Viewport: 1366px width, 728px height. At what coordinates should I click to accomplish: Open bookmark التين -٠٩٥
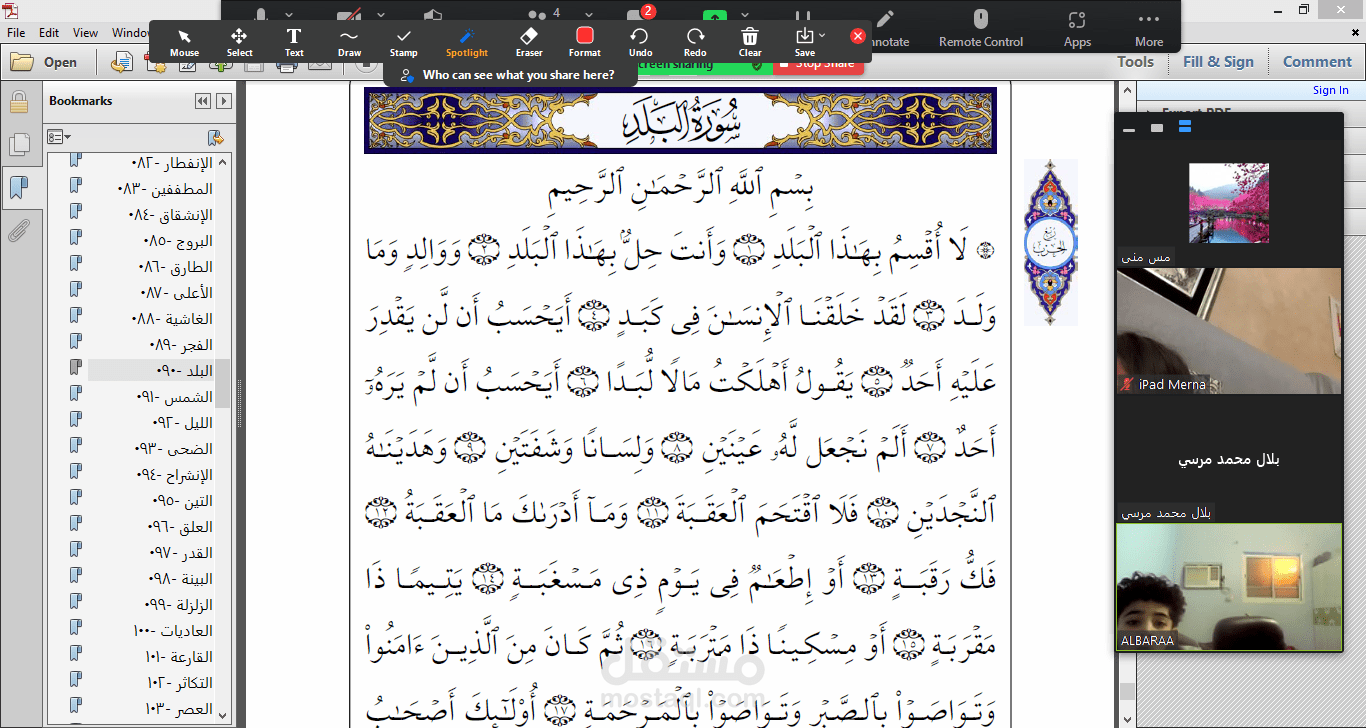click(182, 501)
